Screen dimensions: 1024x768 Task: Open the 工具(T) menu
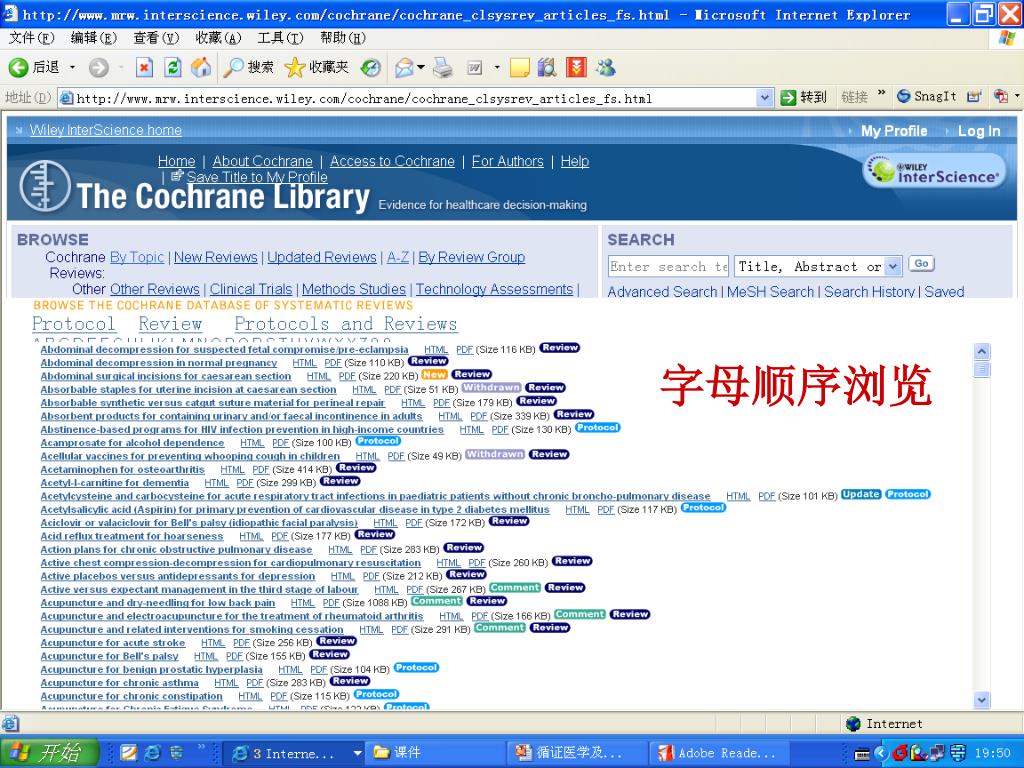pos(280,38)
